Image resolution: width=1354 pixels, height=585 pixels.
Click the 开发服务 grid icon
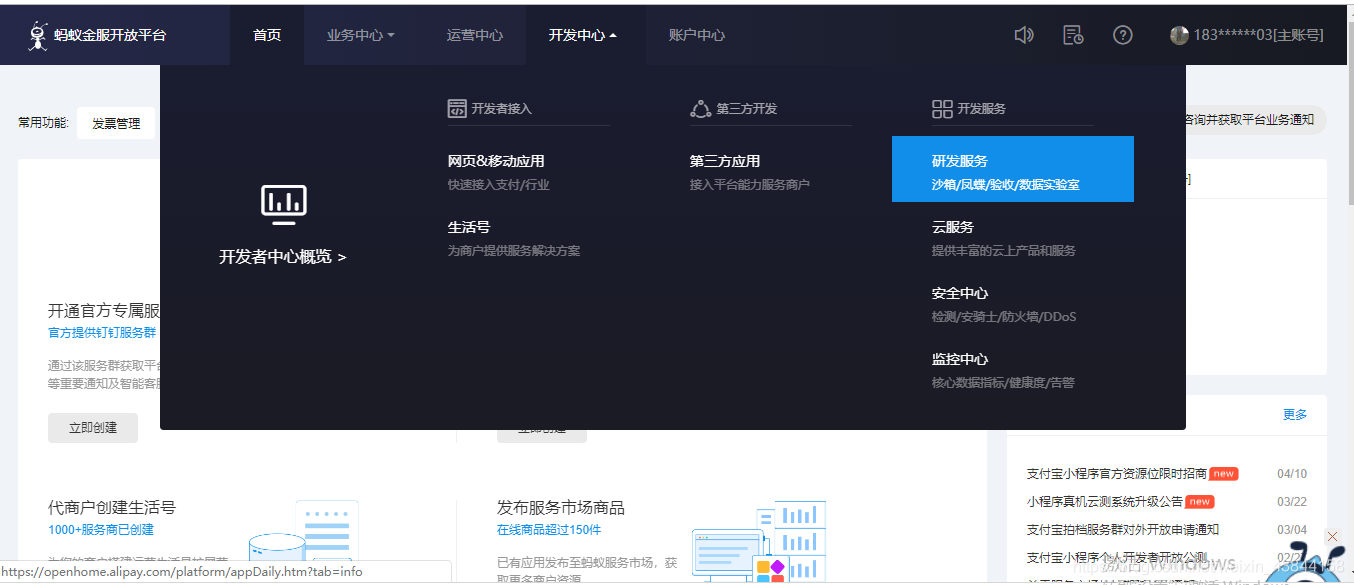point(942,108)
